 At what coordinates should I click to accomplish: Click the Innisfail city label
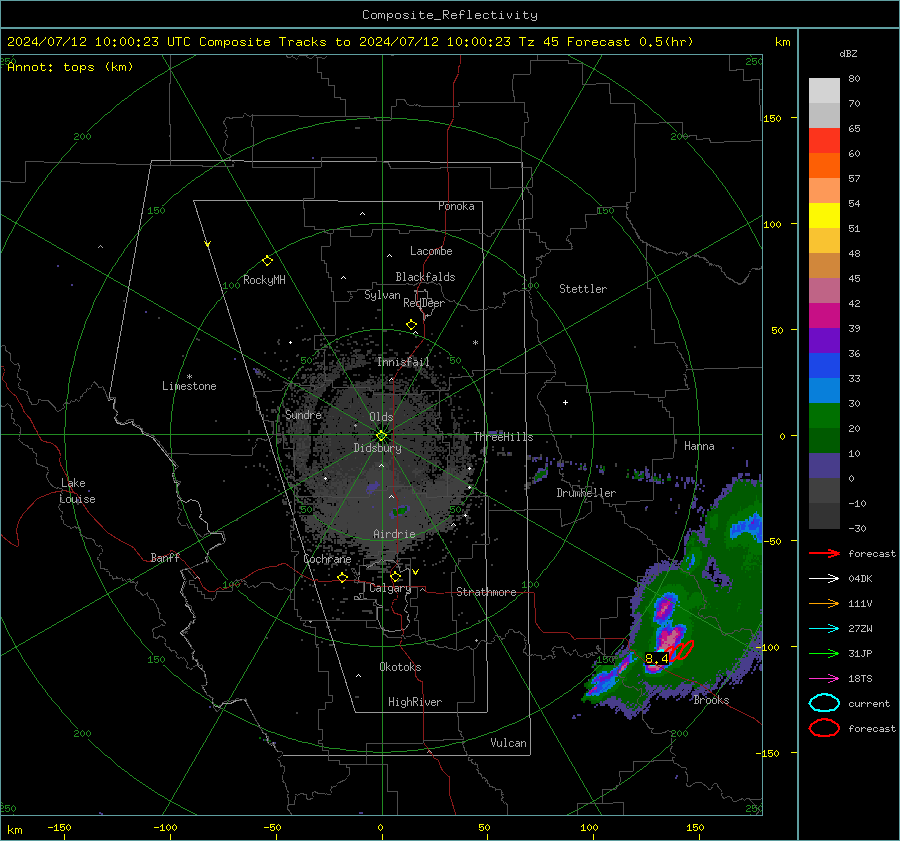pyautogui.click(x=403, y=362)
